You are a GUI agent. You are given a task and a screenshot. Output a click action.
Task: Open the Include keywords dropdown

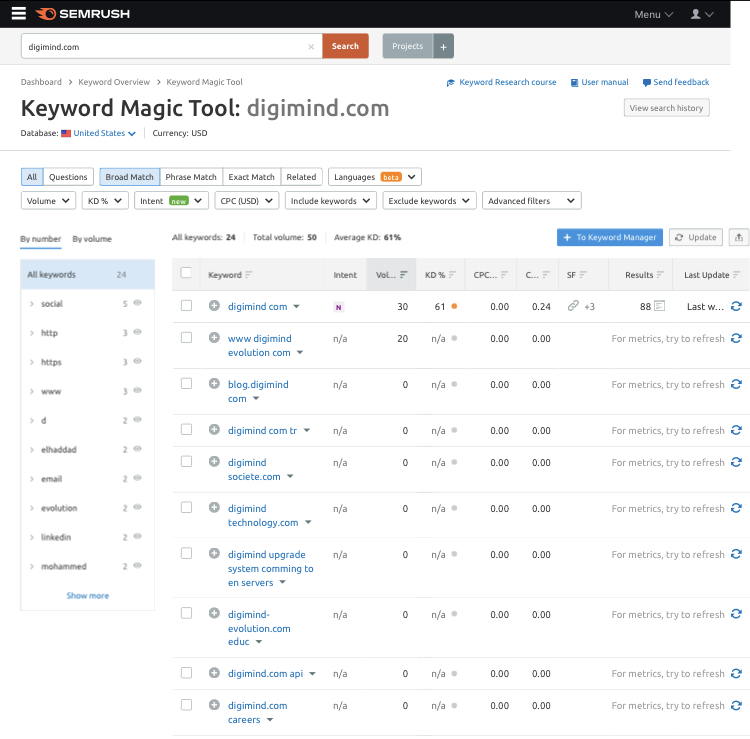331,201
